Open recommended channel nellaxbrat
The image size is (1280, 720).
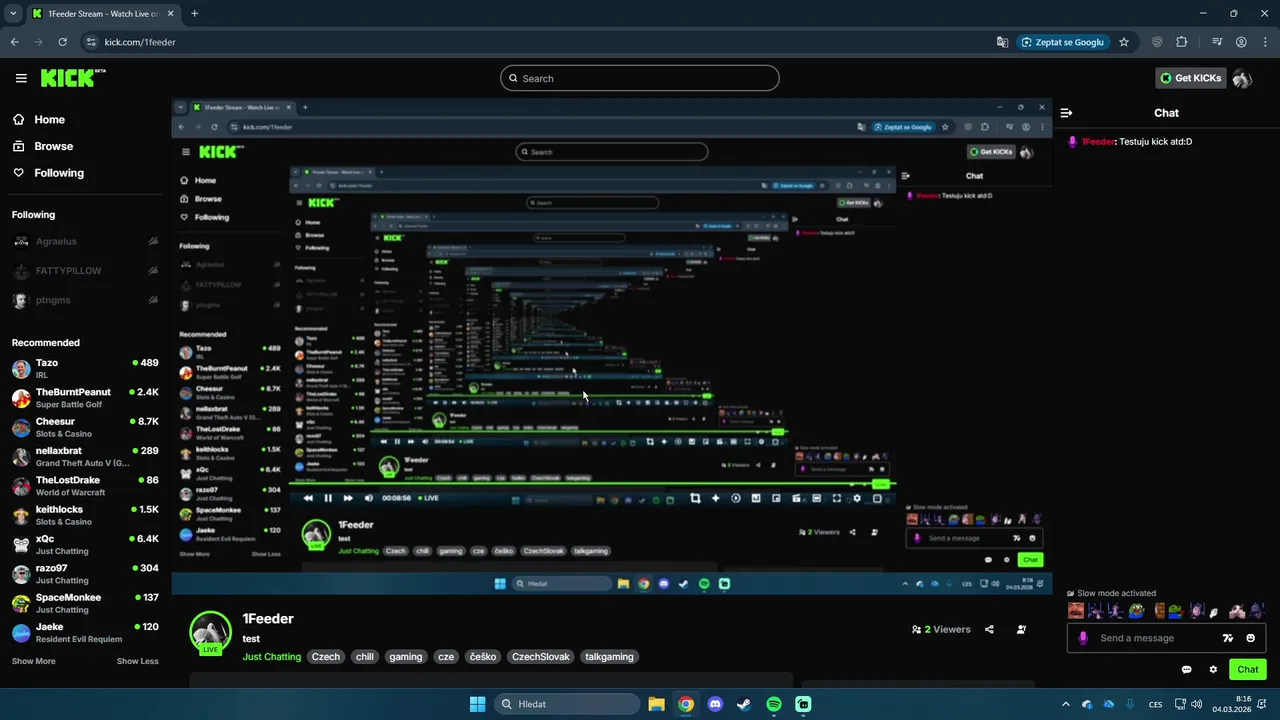85,456
